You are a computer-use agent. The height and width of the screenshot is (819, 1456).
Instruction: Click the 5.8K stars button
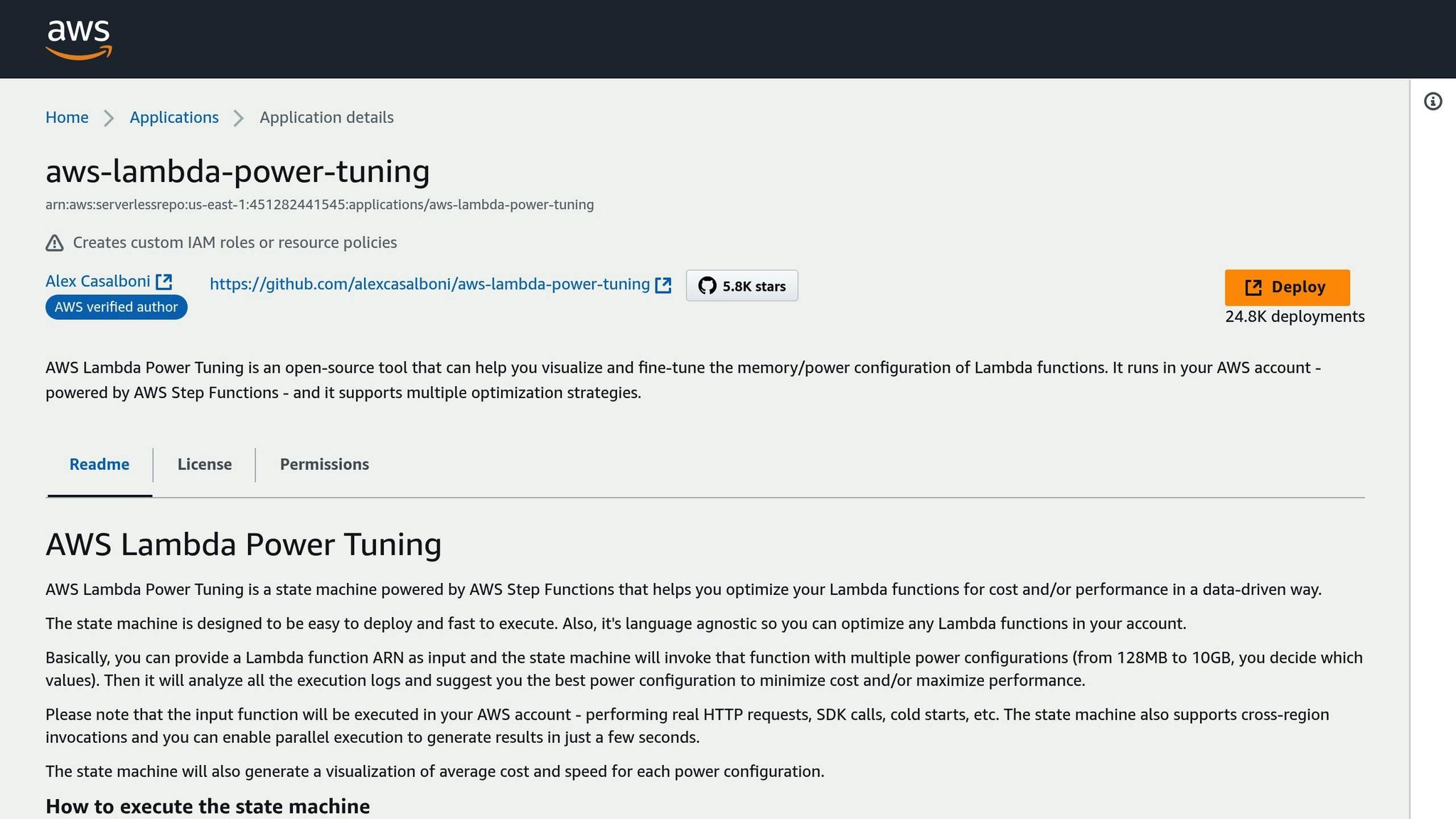[742, 286]
